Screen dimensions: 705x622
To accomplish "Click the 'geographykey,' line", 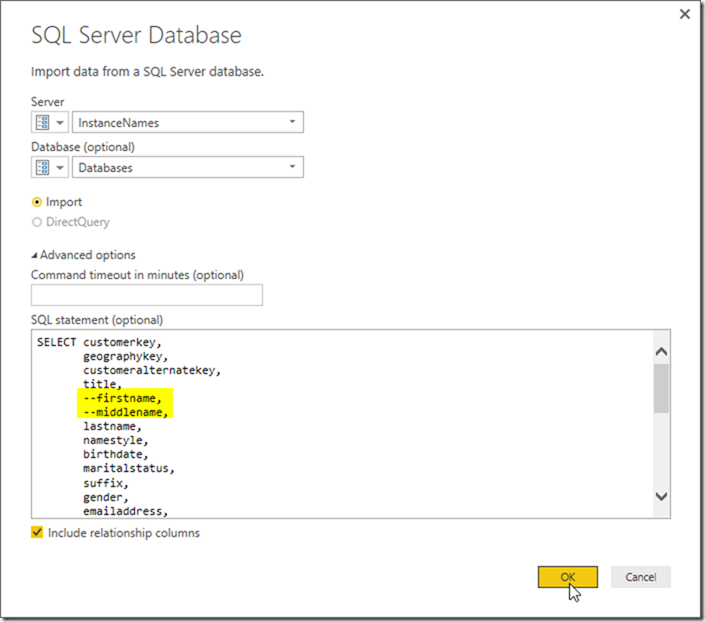I will pyautogui.click(x=125, y=357).
